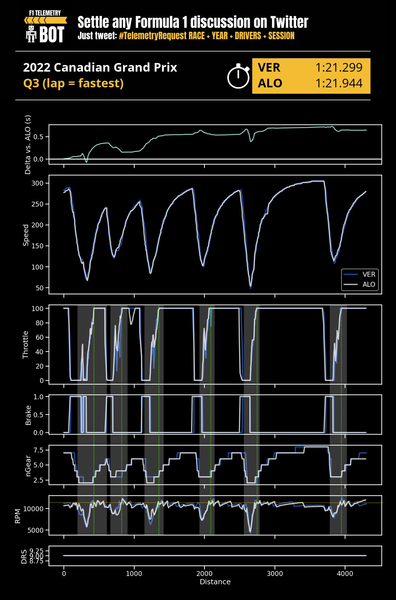Click the 4000 tick on Distance axis
396x600 pixels.
coord(345,574)
